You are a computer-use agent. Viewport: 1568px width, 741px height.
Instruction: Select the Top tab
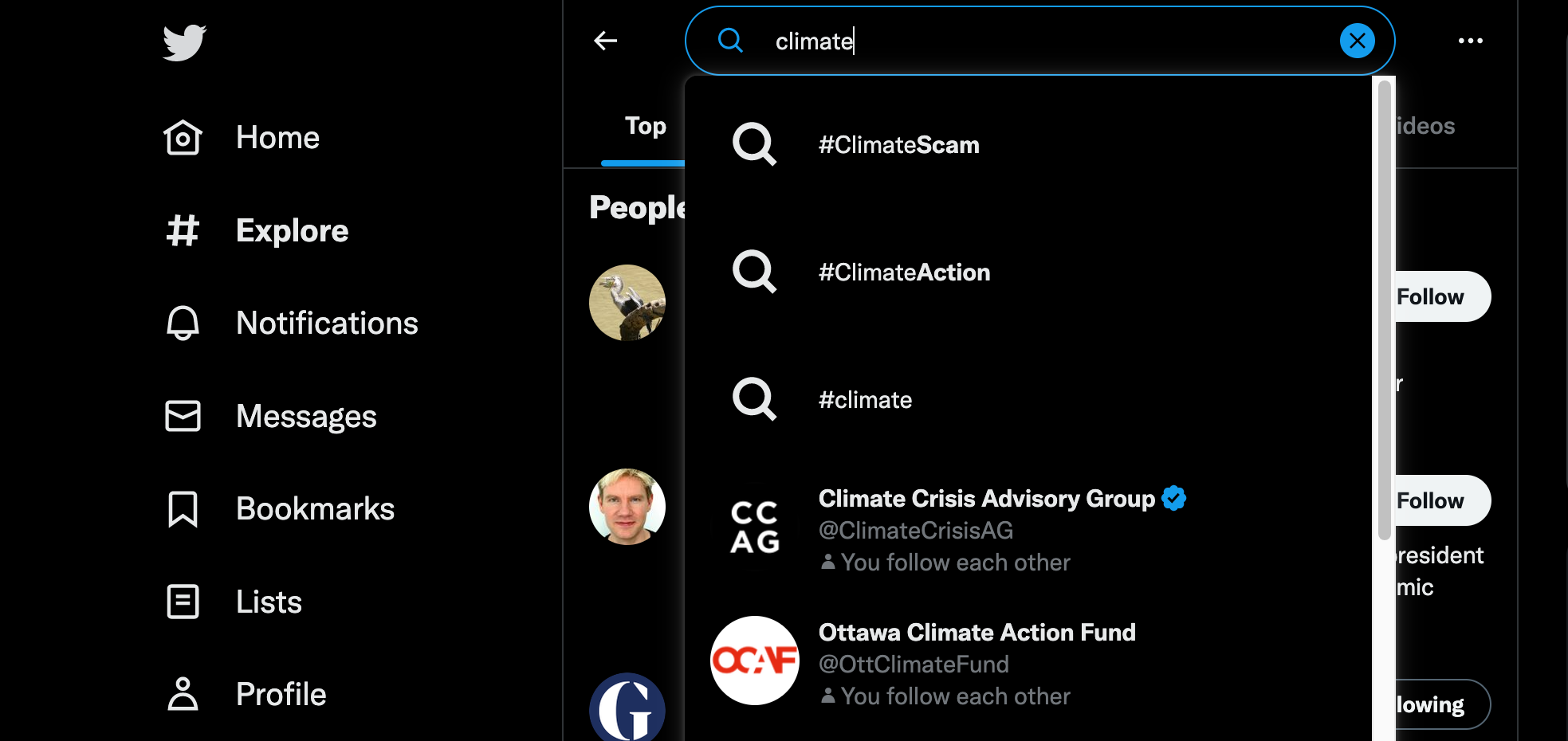pos(645,126)
